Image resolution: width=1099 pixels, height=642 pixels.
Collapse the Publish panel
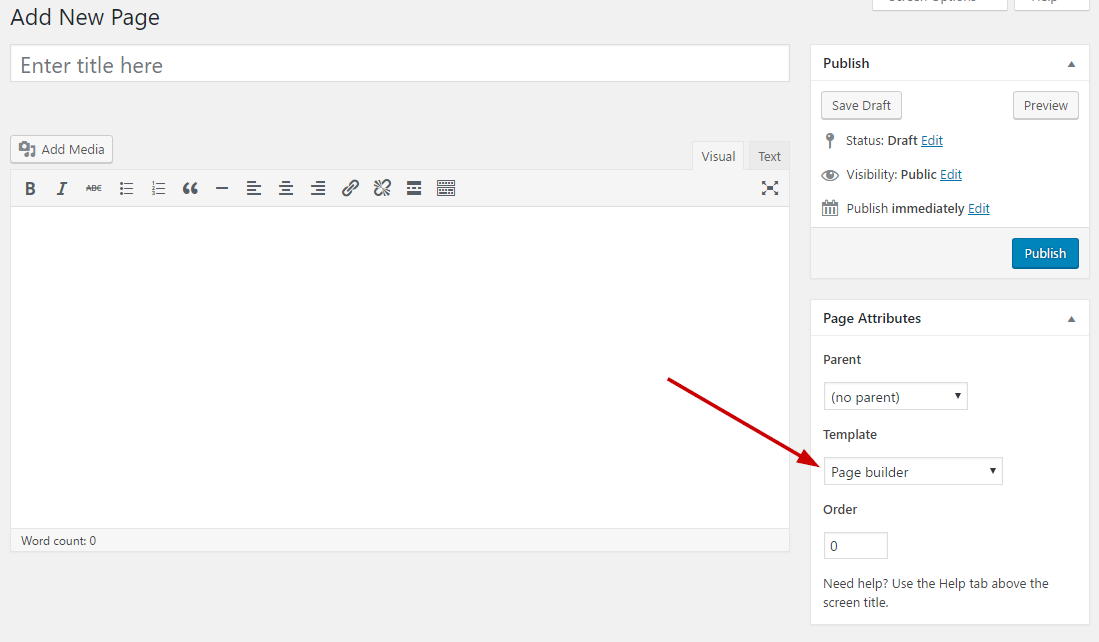[x=1071, y=64]
